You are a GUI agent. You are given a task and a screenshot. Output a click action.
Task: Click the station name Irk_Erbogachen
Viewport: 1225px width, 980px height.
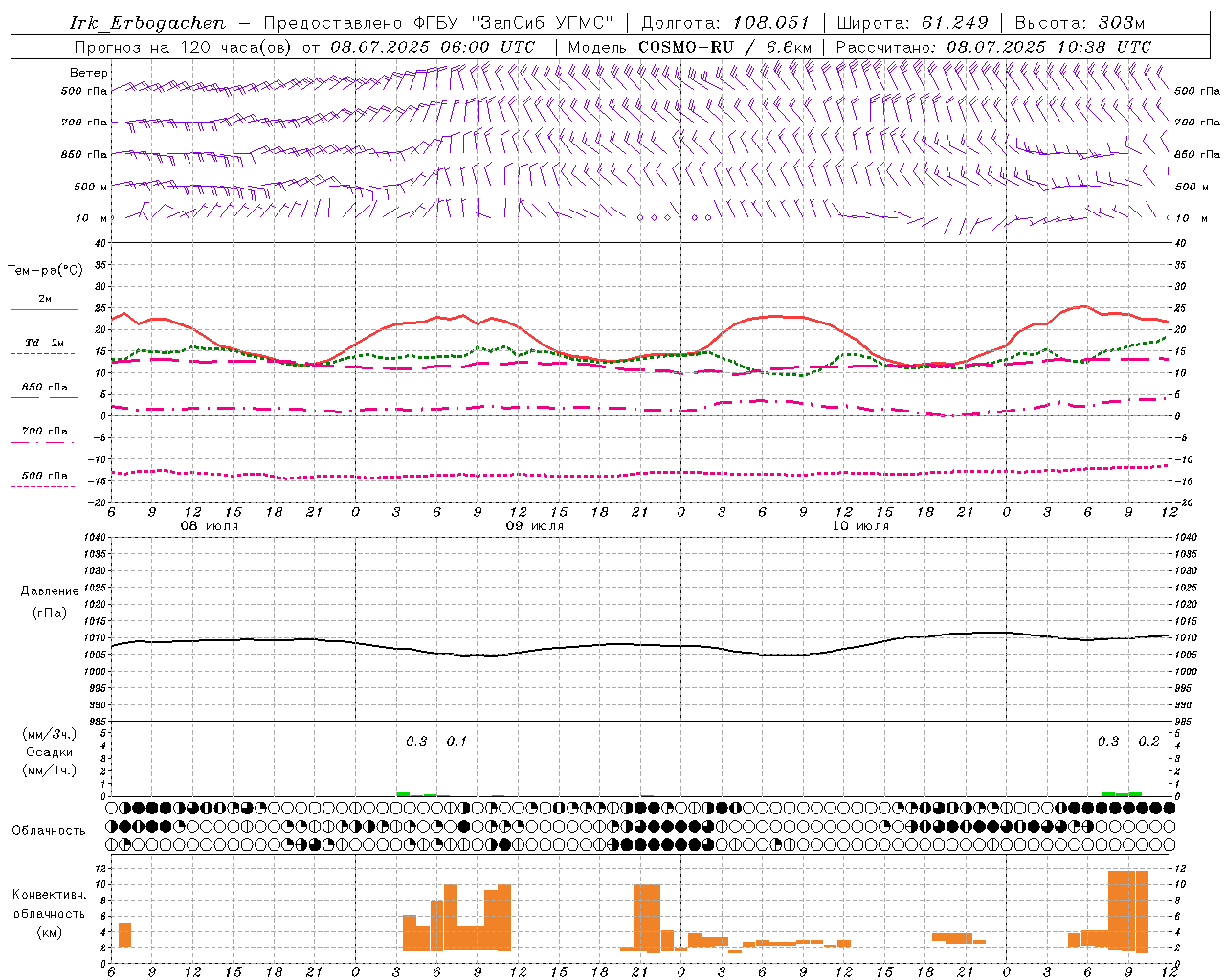point(147,23)
